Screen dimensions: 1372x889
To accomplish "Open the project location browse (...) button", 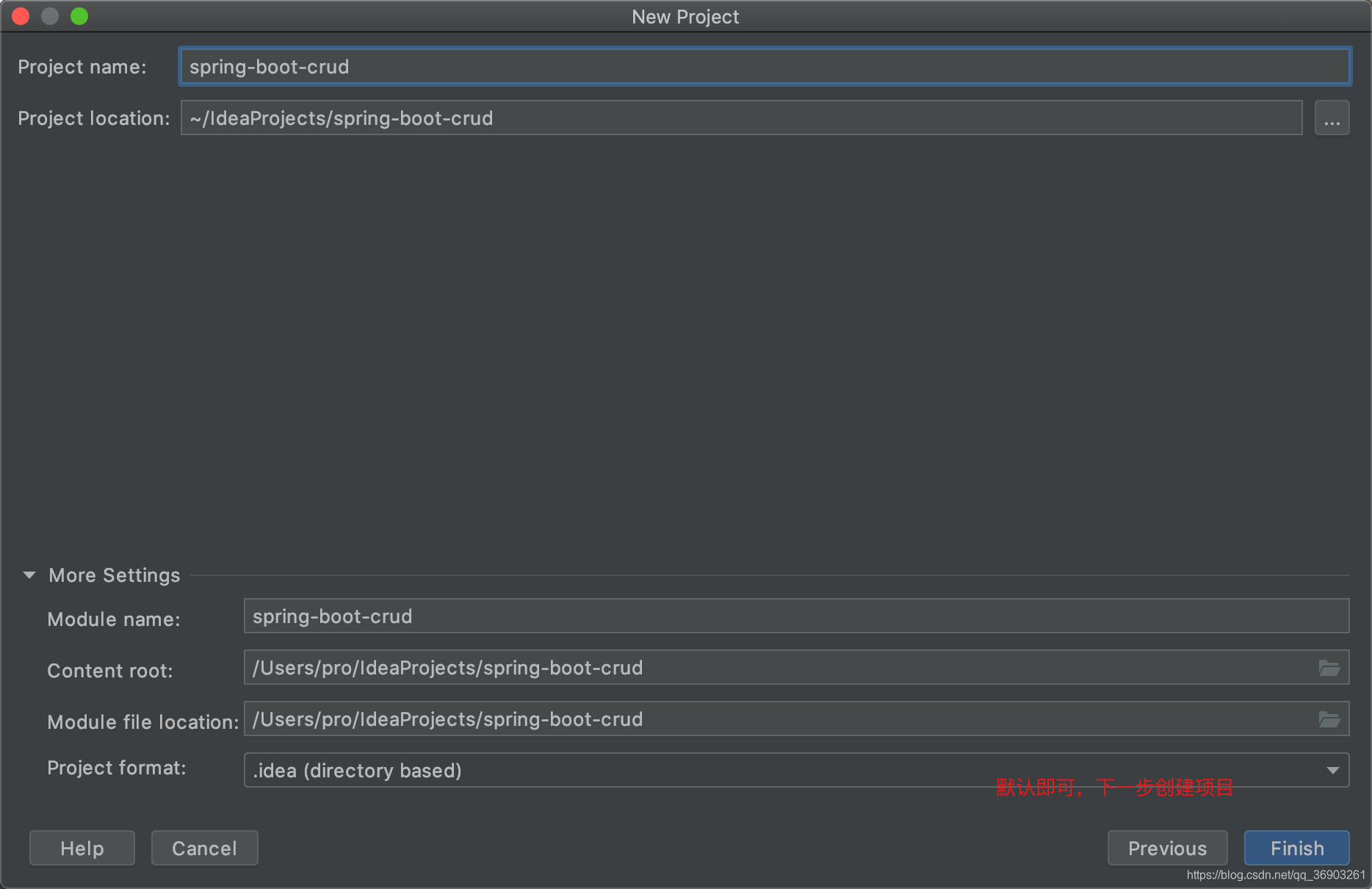I will click(1332, 118).
